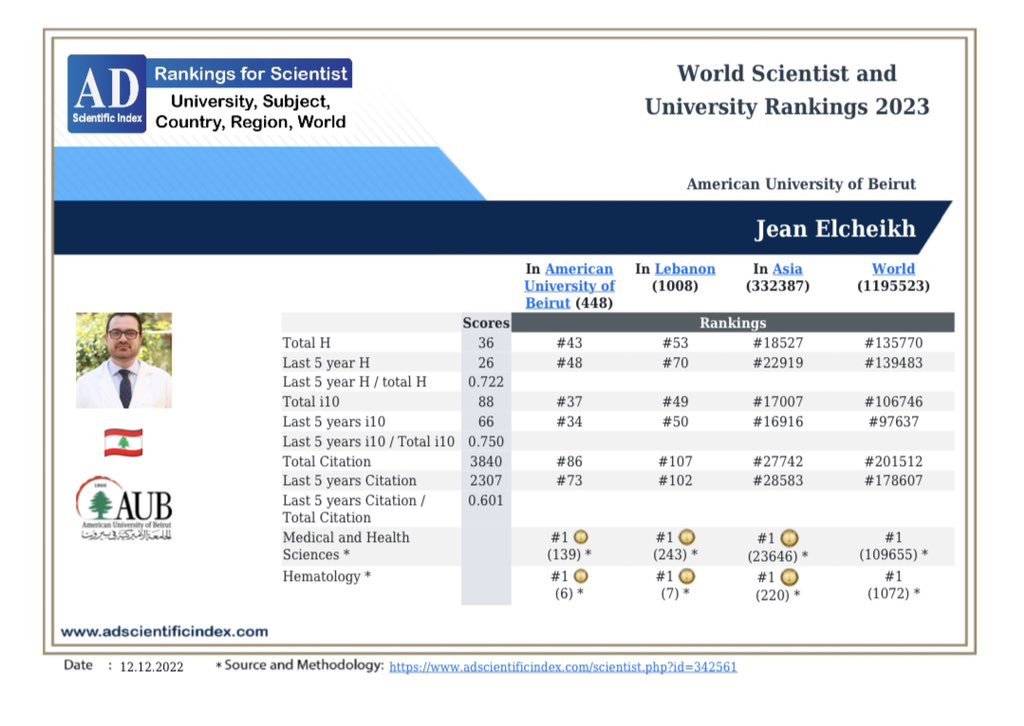Open the Source and Methodology URL
1024x726 pixels.
[563, 667]
